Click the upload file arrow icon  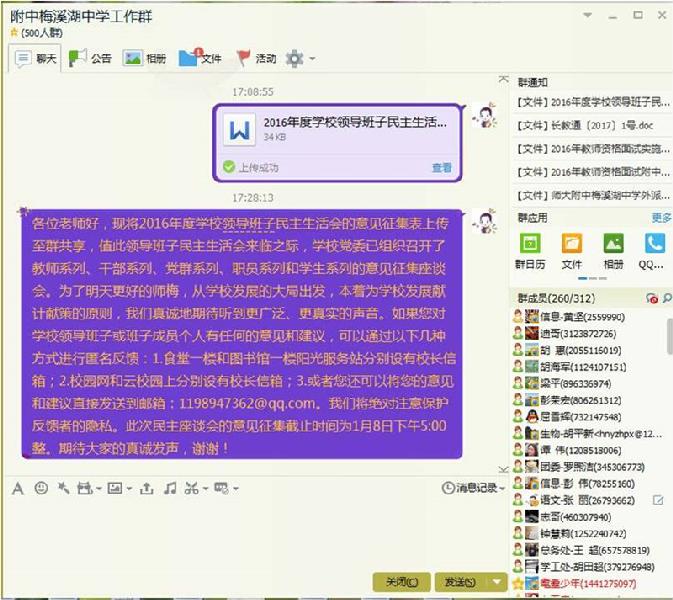146,488
